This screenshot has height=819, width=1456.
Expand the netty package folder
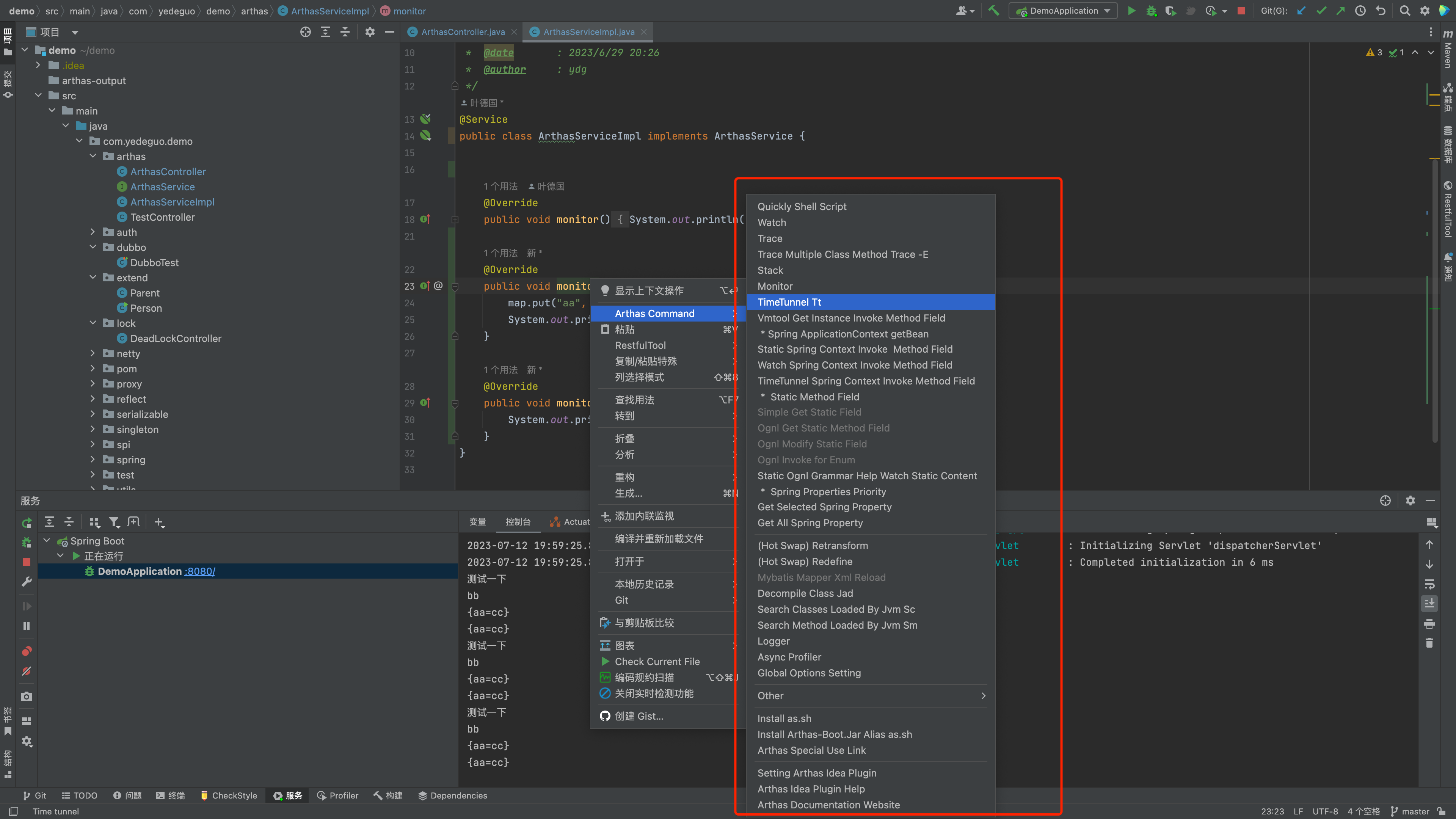93,353
